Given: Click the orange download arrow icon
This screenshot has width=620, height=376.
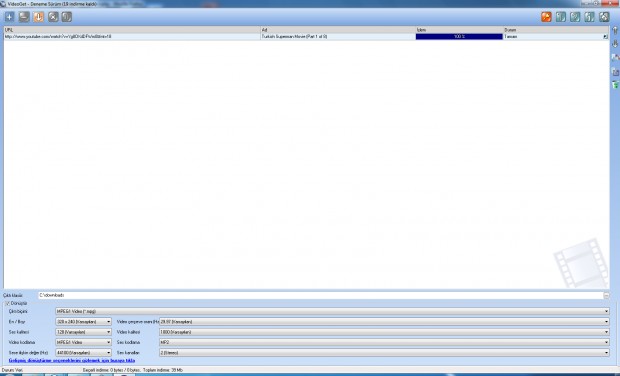Looking at the screenshot, I should click(38, 17).
